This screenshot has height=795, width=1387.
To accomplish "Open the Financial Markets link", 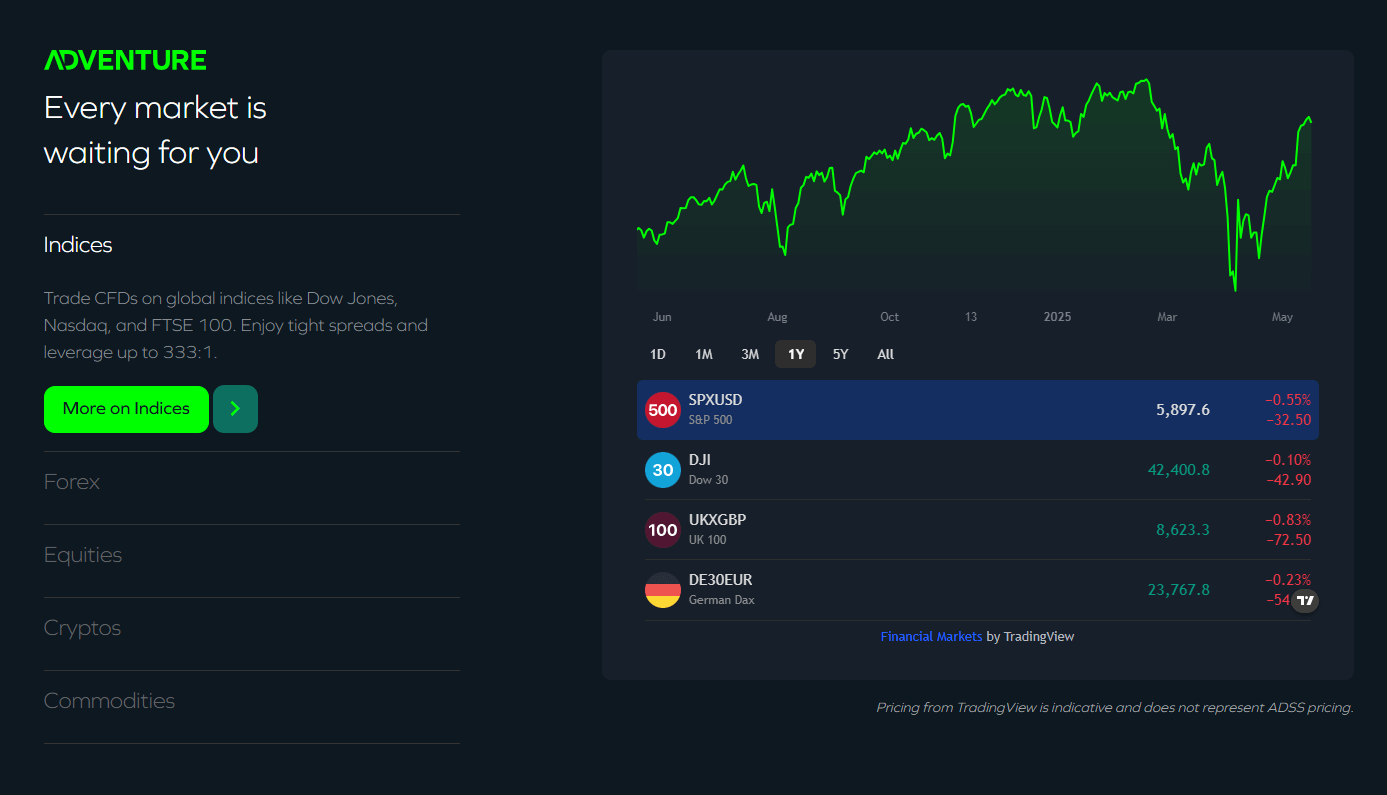I will [931, 637].
